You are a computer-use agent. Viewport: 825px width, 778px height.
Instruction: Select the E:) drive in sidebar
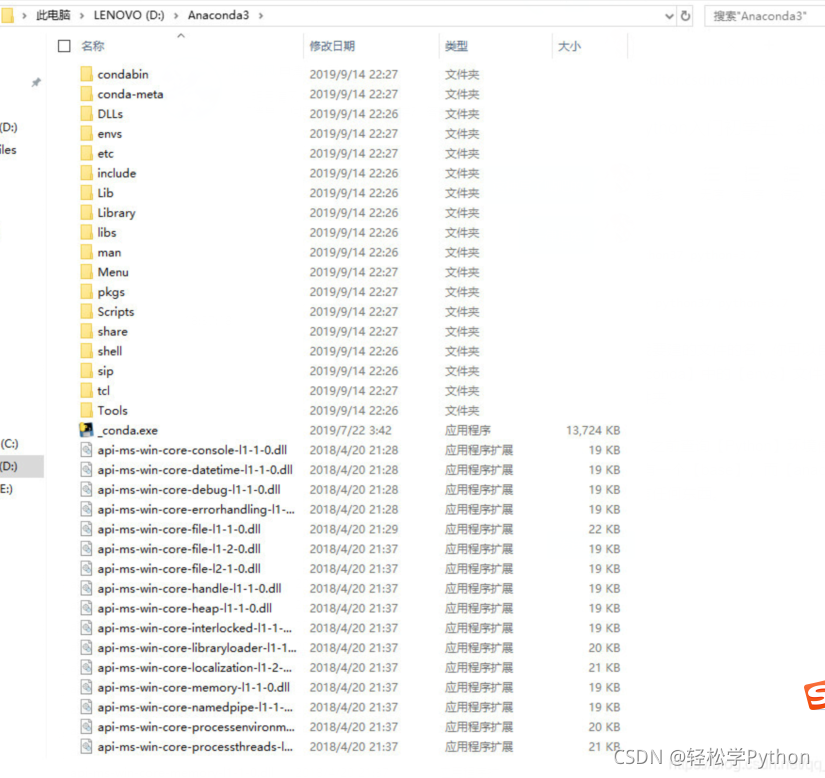(6, 489)
